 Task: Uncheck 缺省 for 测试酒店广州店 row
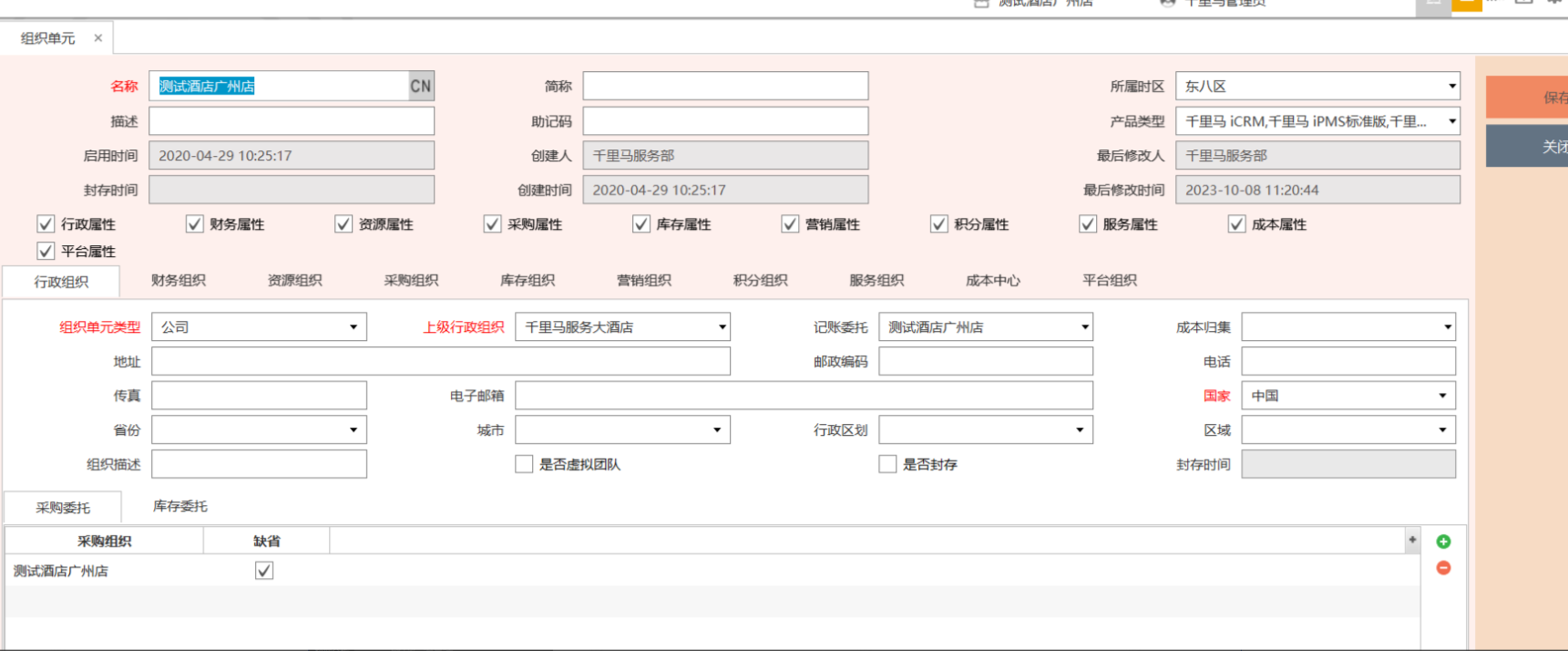point(264,571)
